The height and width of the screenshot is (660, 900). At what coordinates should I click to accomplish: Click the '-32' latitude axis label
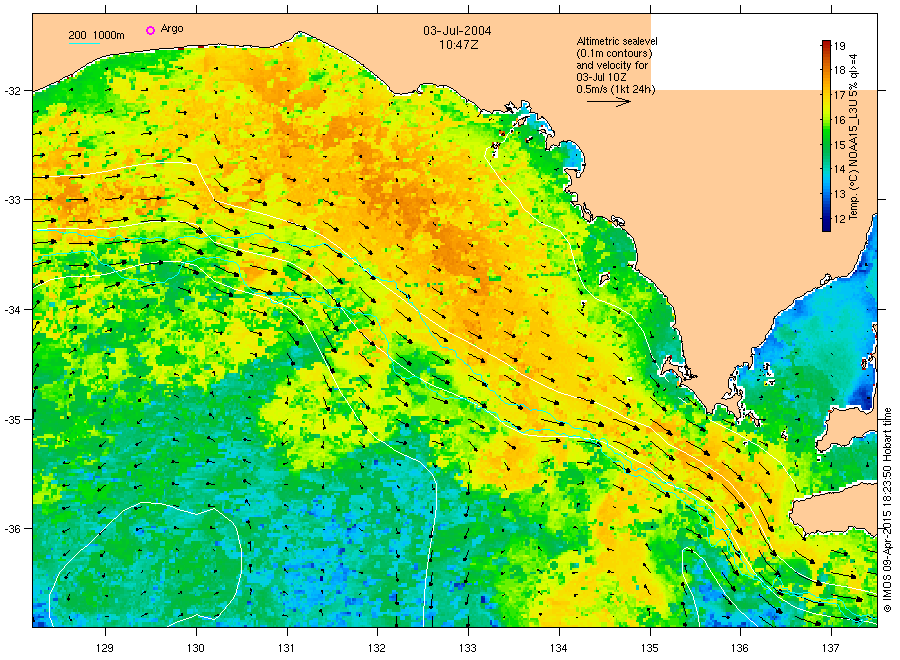(x=13, y=91)
